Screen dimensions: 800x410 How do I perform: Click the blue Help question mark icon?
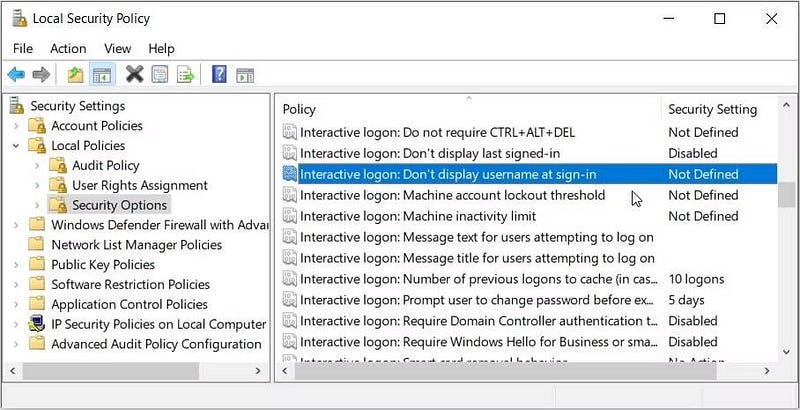click(219, 74)
